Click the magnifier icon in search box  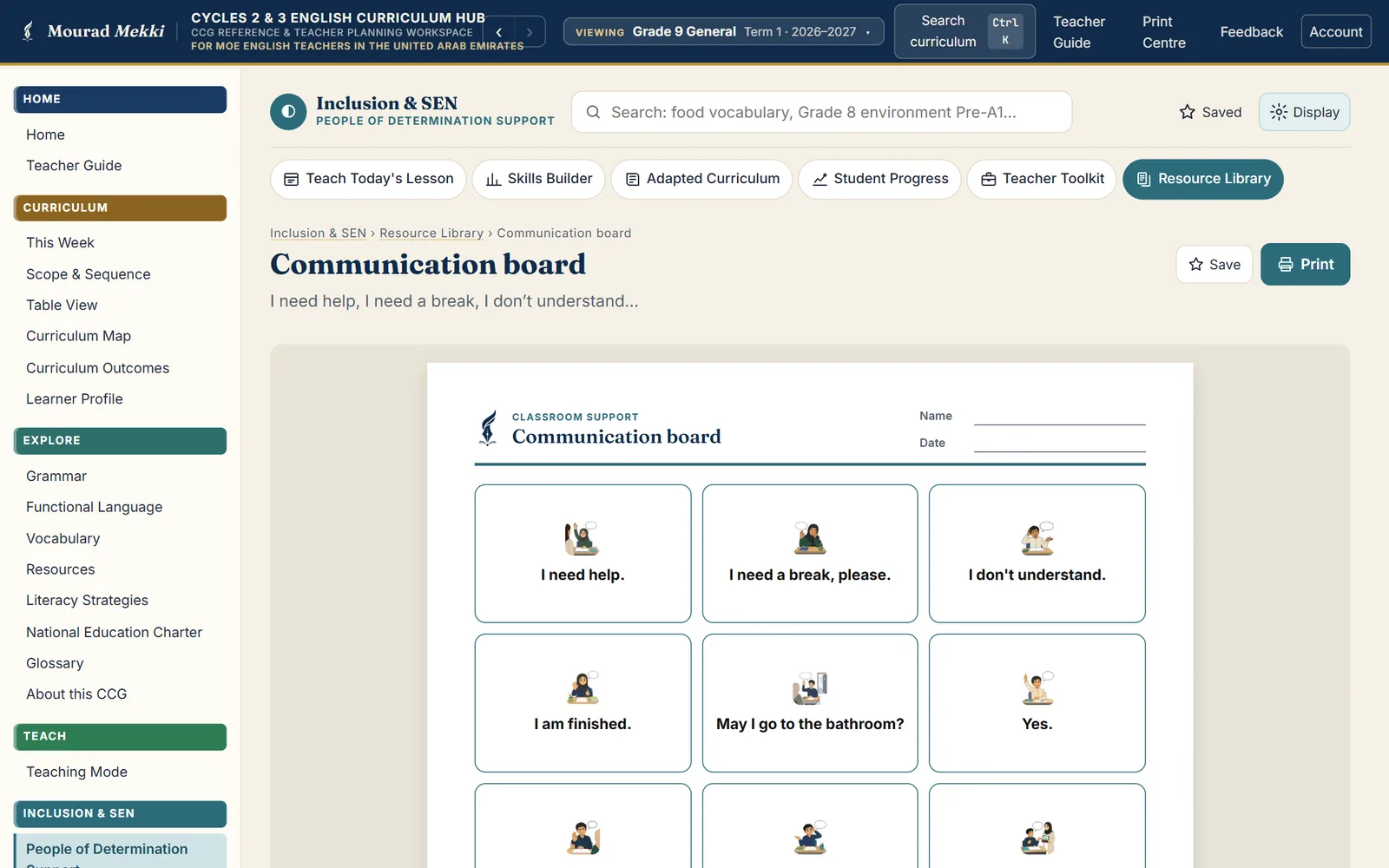[594, 112]
